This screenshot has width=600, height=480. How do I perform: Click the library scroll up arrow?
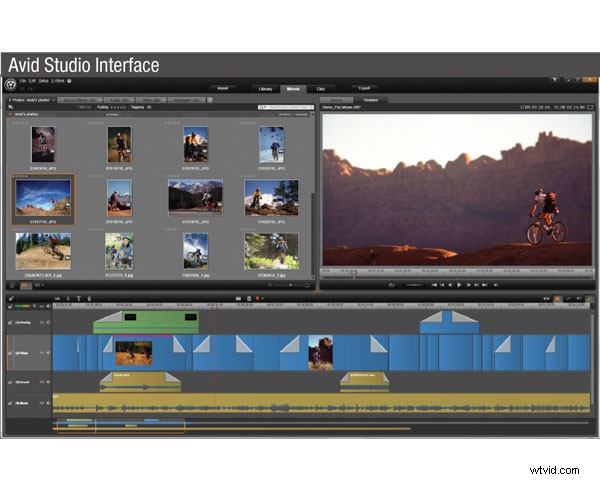(312, 114)
